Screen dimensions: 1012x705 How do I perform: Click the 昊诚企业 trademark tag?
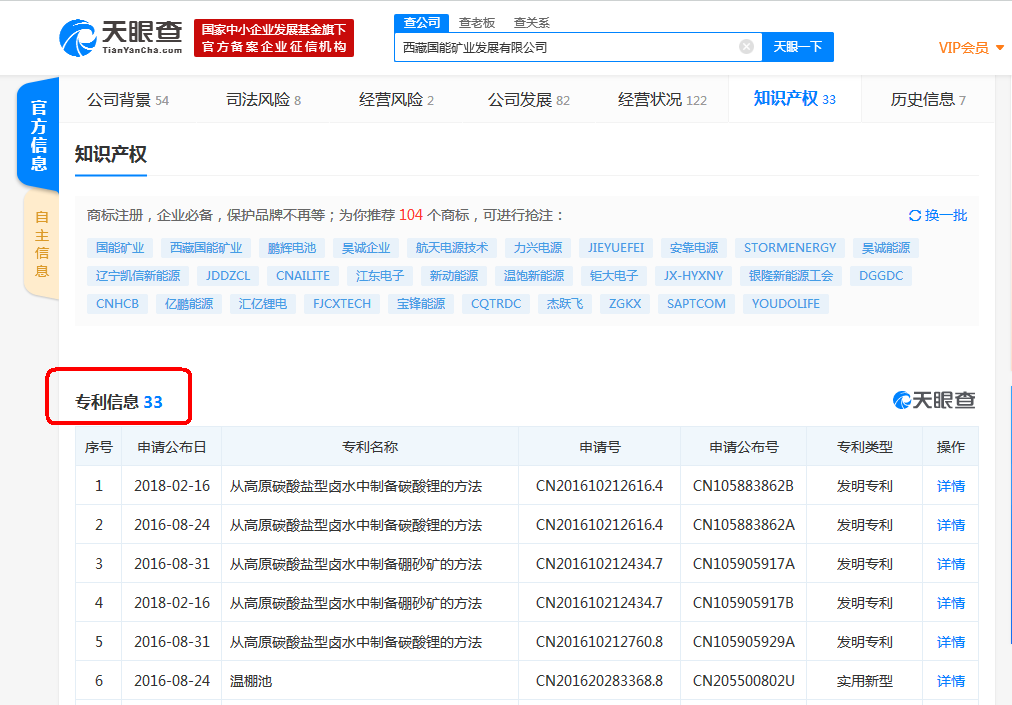click(x=366, y=248)
